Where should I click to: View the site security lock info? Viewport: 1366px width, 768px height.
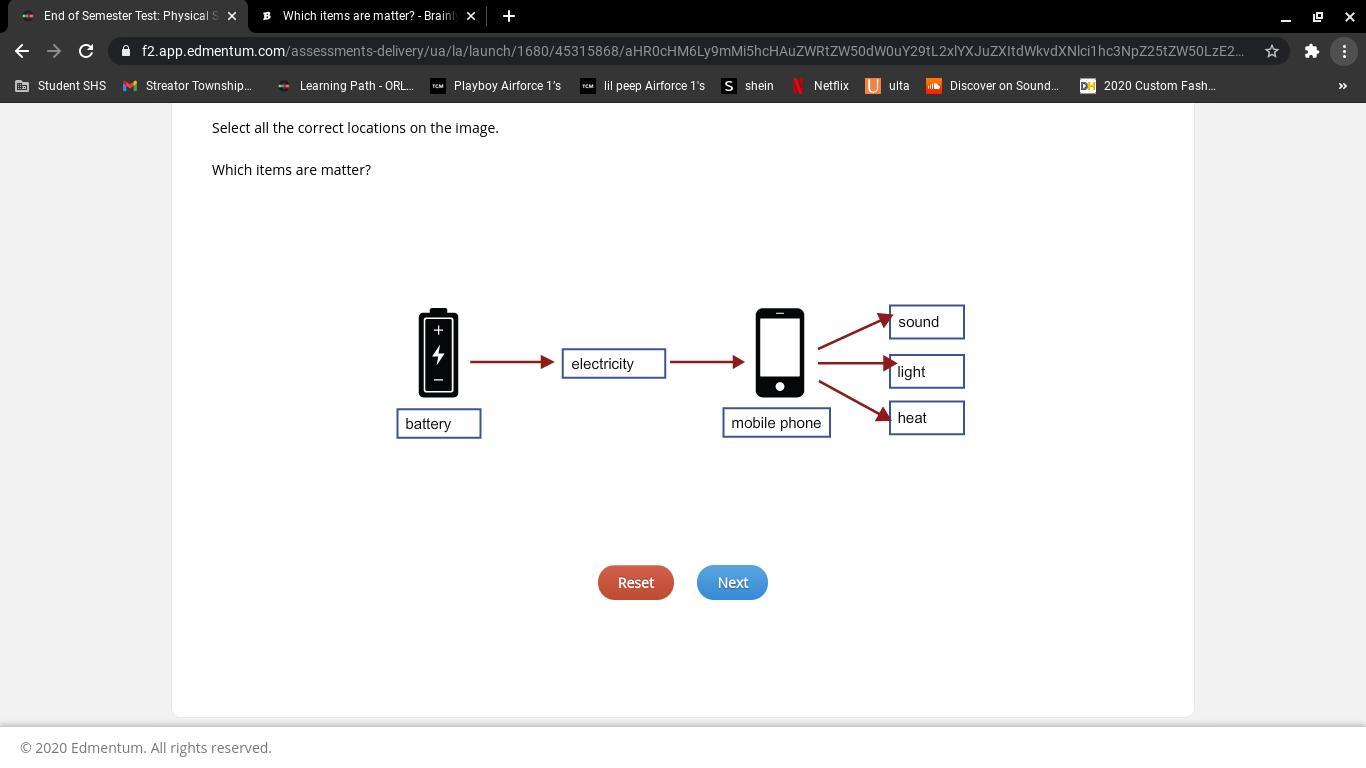(x=126, y=51)
